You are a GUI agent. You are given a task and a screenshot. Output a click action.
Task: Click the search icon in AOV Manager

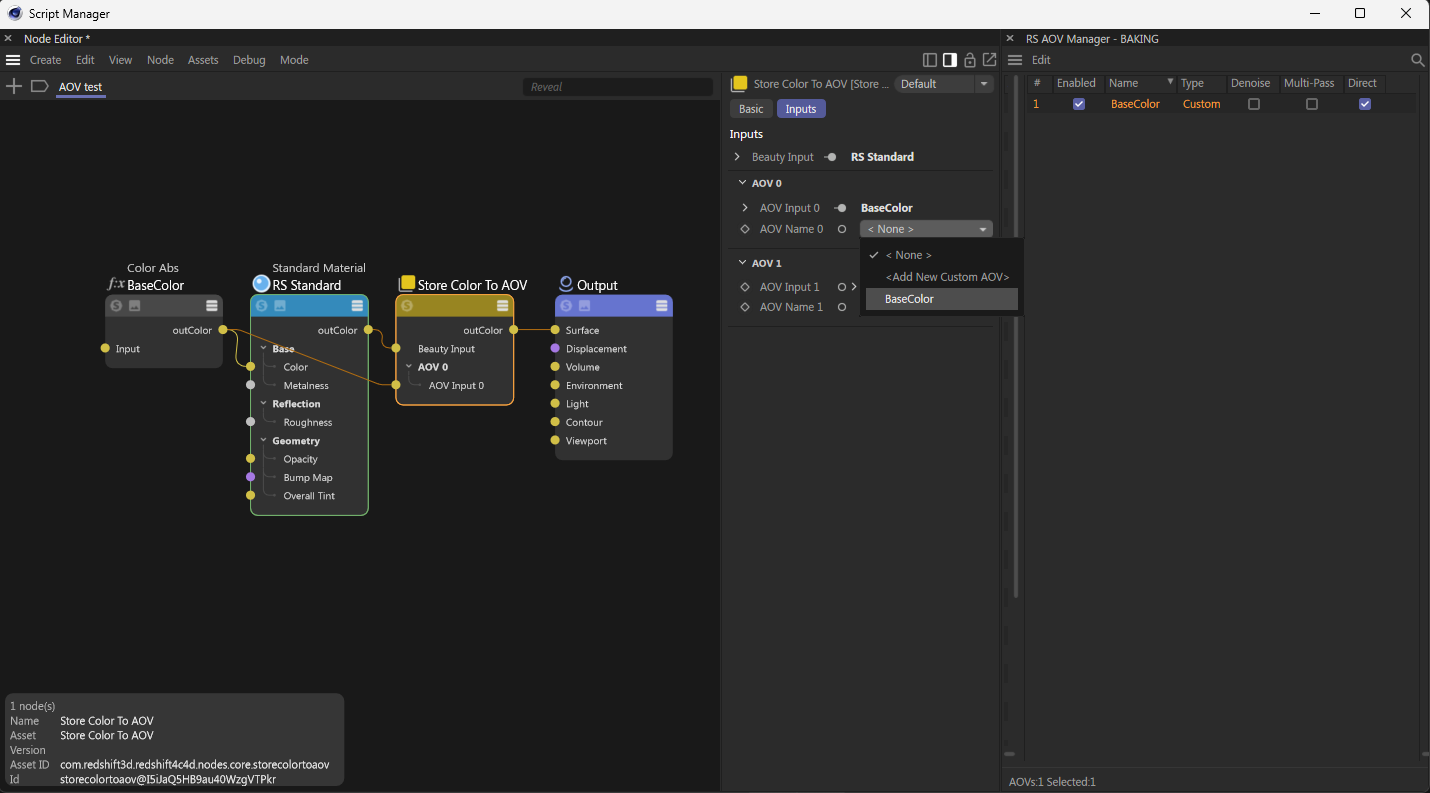tap(1417, 60)
